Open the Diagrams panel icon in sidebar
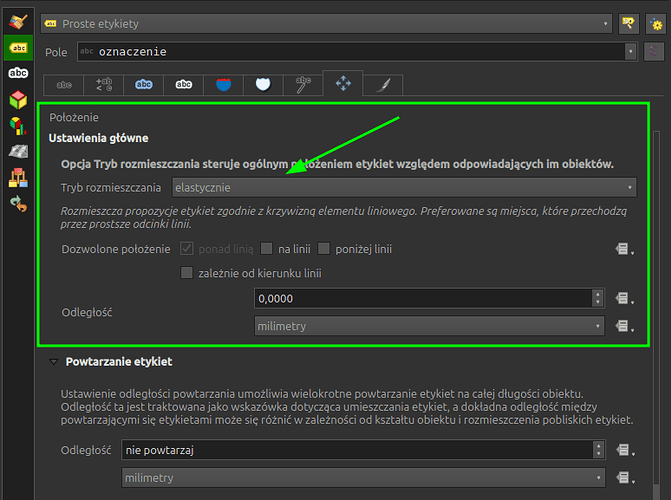Viewport: 671px width, 500px height. pos(18,126)
